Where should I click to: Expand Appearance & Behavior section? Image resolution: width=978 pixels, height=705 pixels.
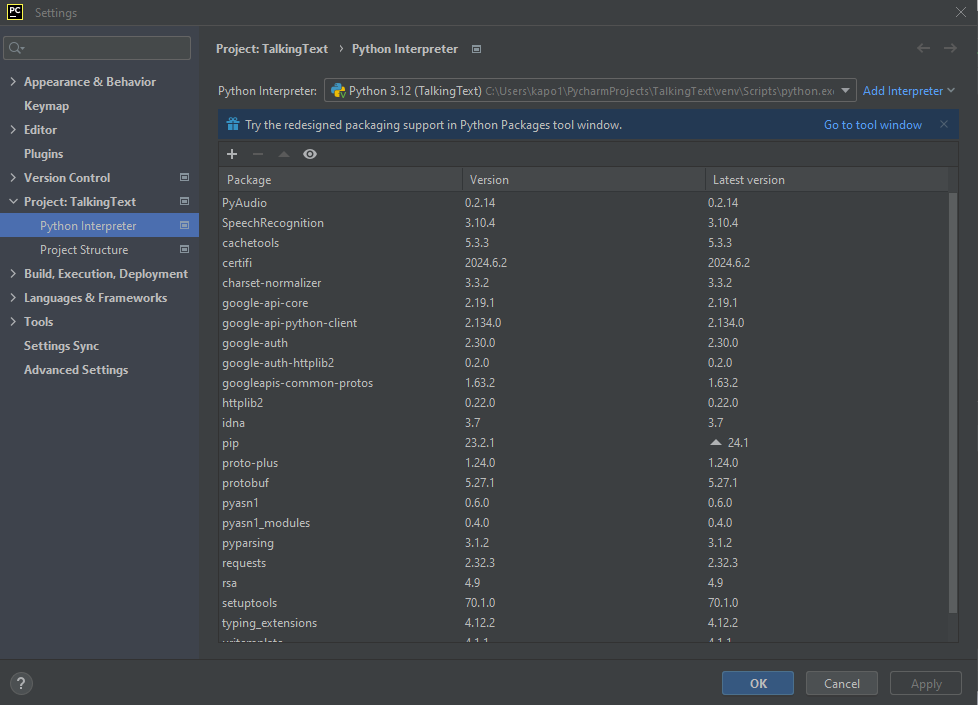13,81
